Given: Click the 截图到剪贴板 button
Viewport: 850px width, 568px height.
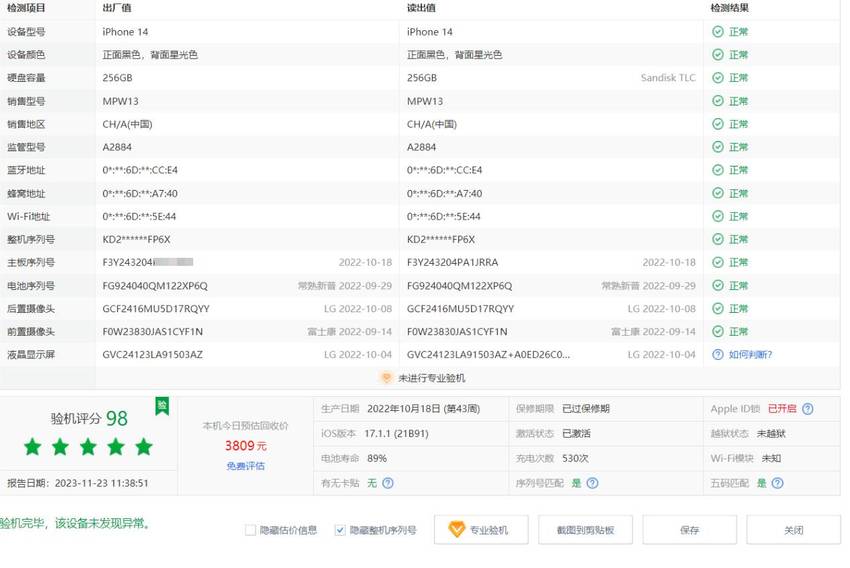Looking at the screenshot, I should [585, 530].
